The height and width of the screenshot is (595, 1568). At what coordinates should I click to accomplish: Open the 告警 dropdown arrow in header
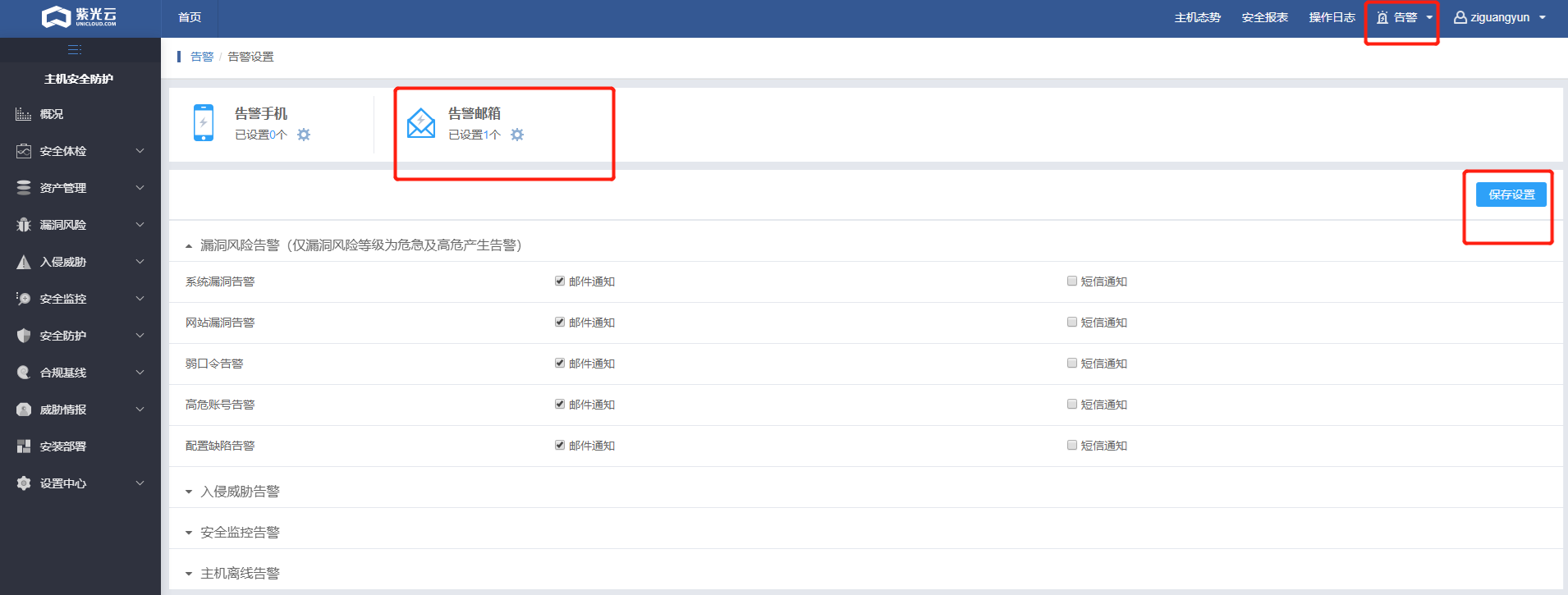1429,17
